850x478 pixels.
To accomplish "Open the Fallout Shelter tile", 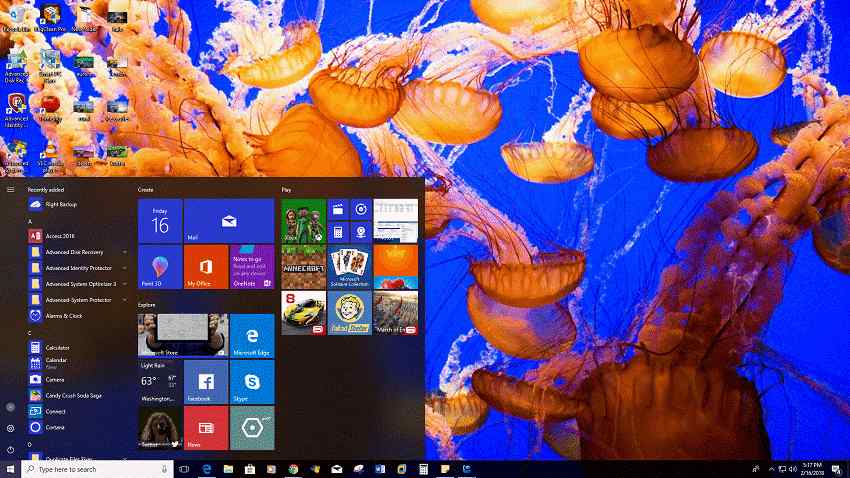I will pyautogui.click(x=350, y=313).
